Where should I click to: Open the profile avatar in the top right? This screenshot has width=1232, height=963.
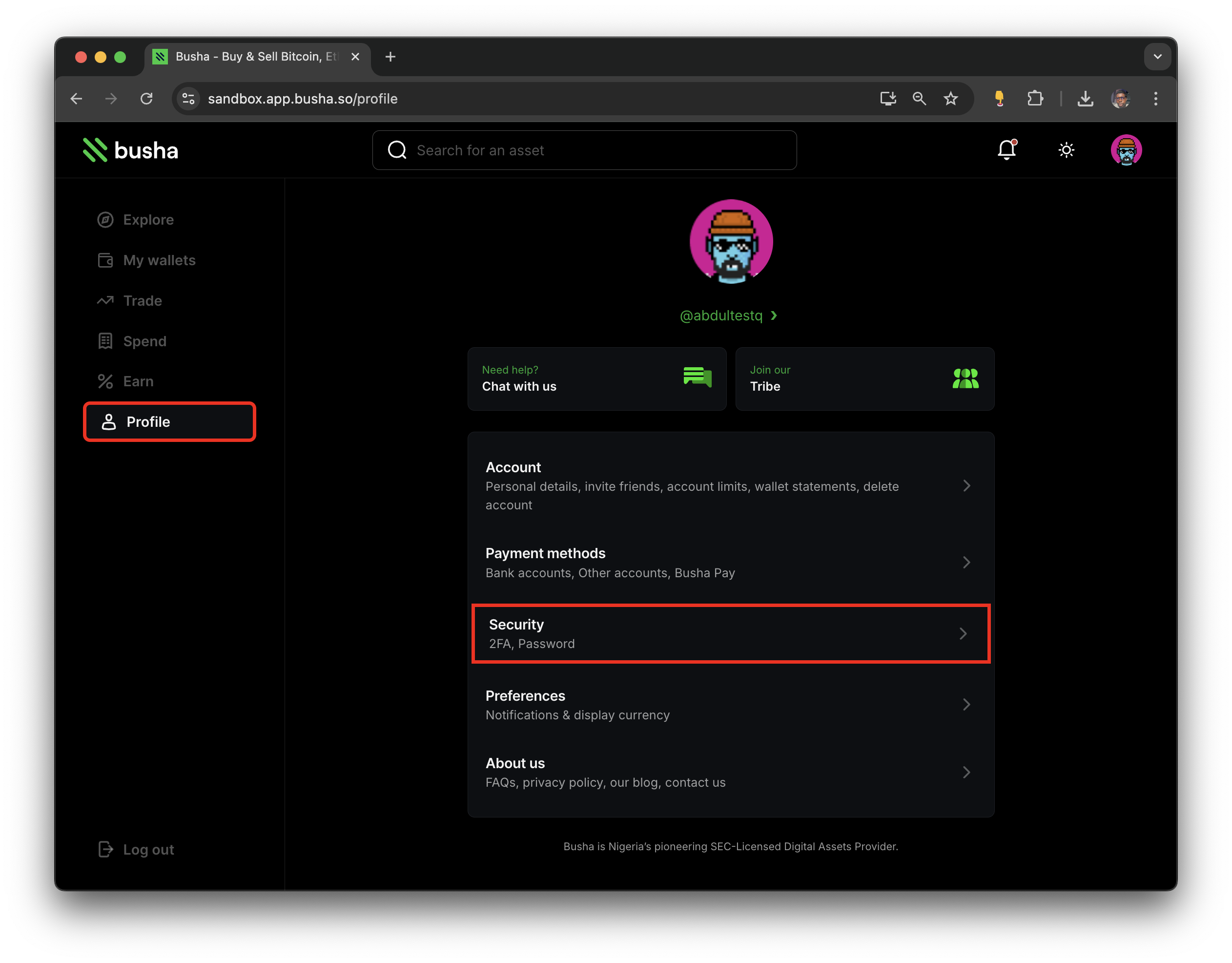tap(1126, 149)
